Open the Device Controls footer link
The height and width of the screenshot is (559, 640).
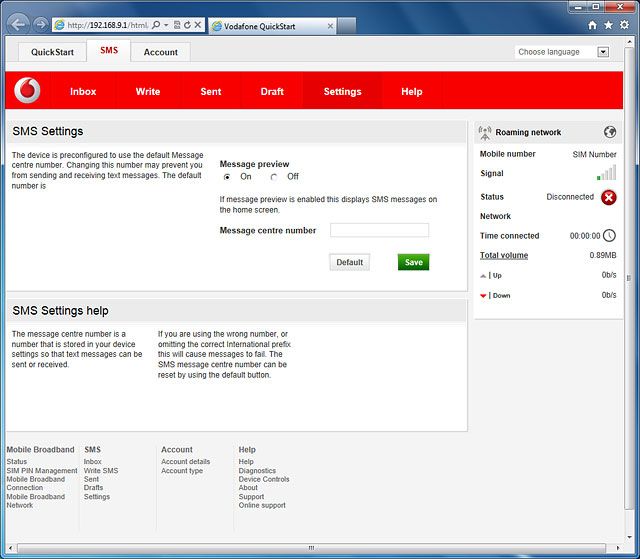264,479
